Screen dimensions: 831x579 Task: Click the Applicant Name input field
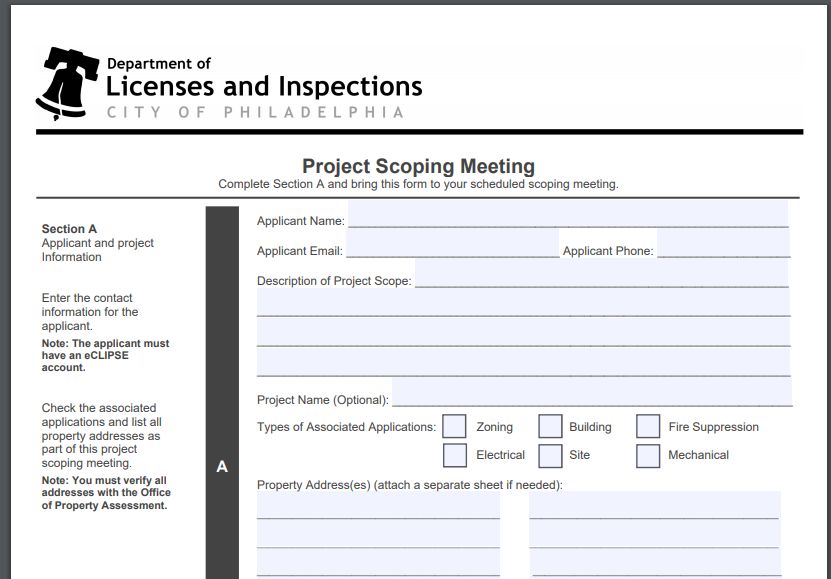(568, 214)
